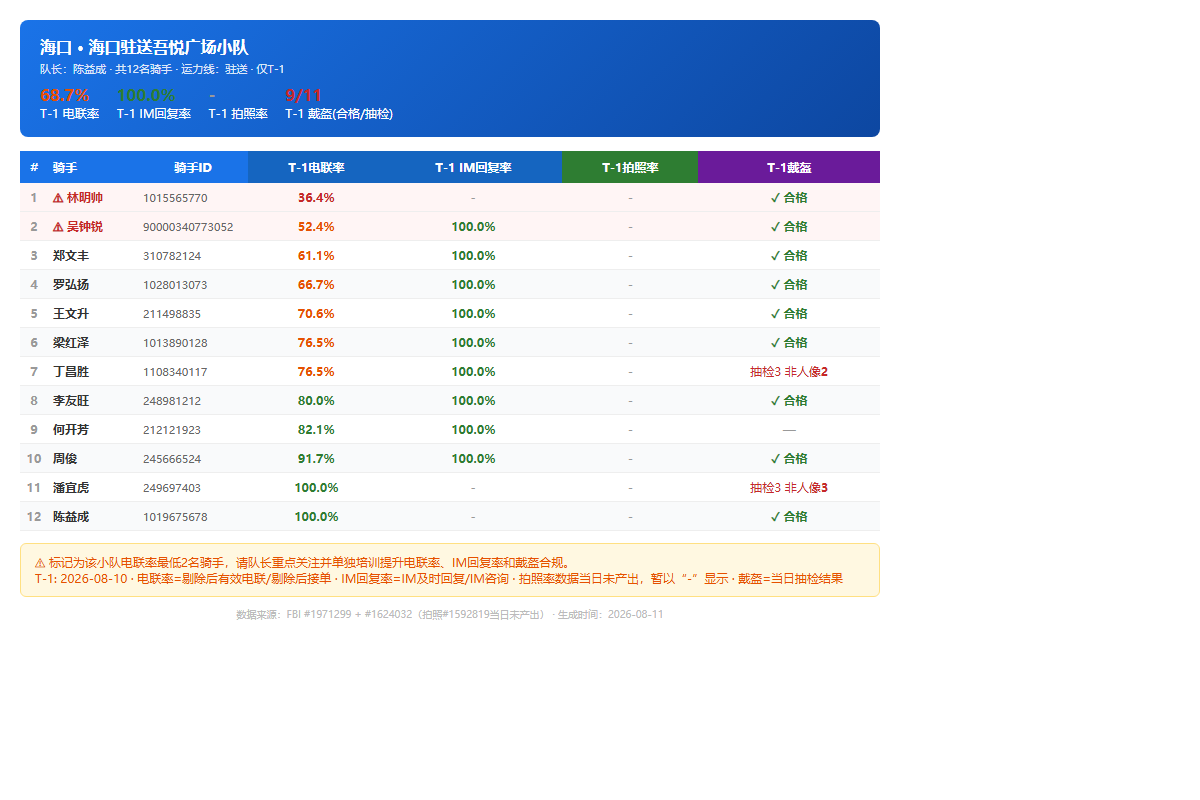Screen dimensions: 1200x800
Task: Click the 66.7% call rate value
Action: (316, 285)
